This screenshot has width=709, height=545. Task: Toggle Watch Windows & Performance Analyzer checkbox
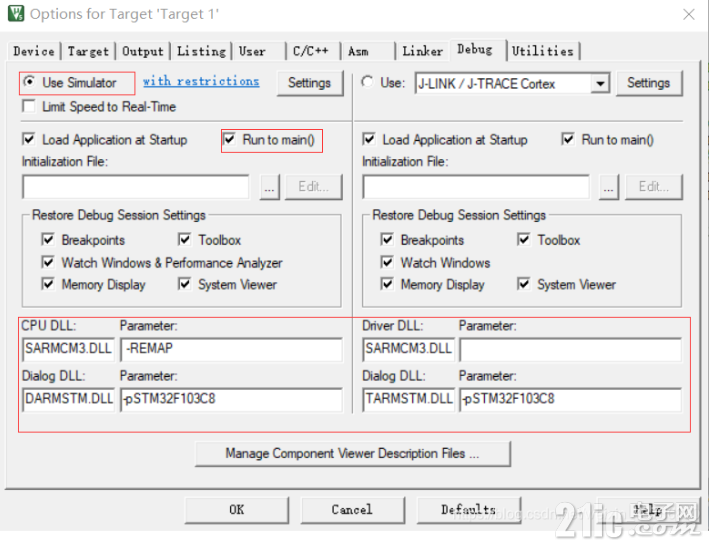(48, 262)
